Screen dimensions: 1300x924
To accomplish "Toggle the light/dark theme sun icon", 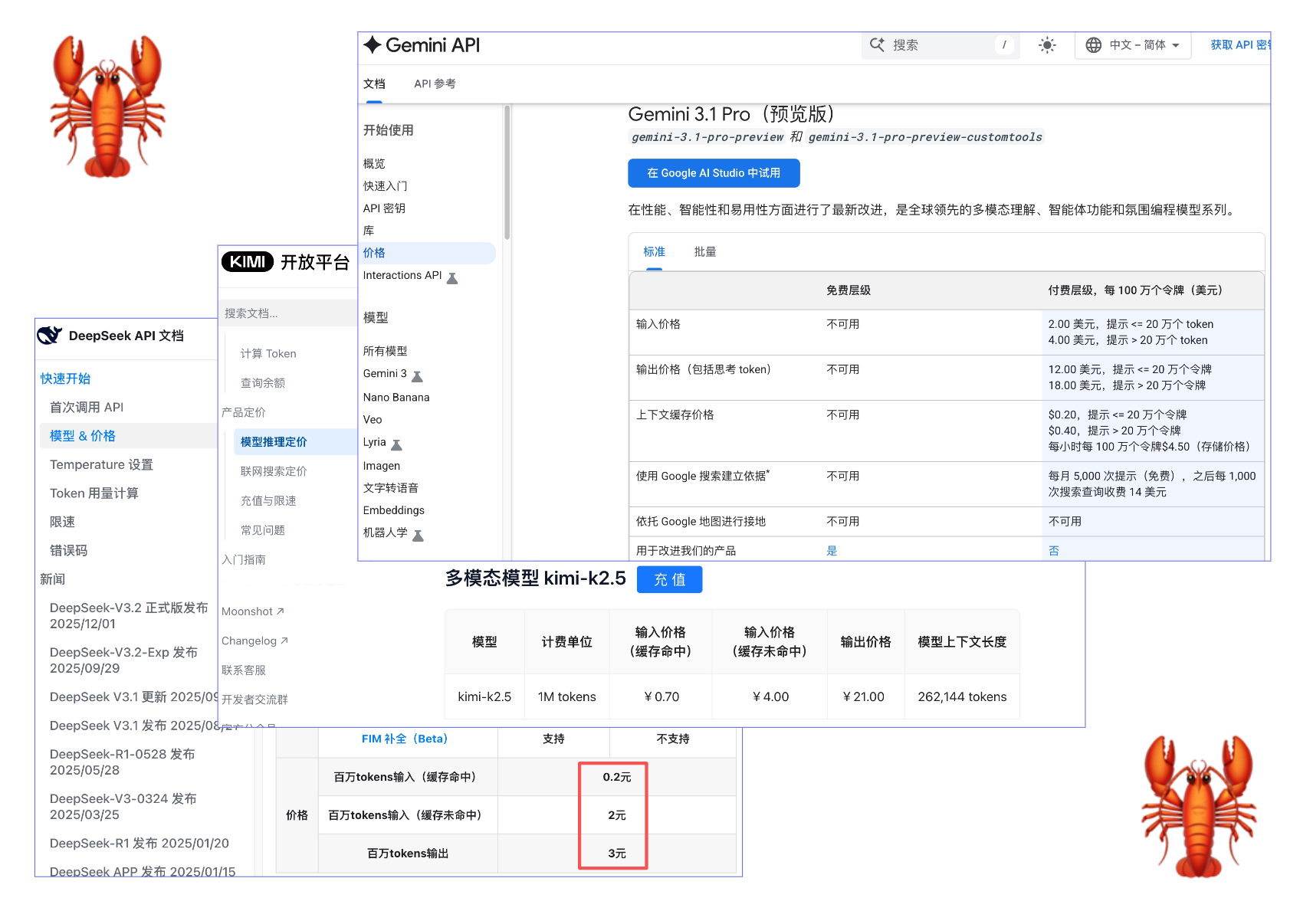I will click(1046, 45).
